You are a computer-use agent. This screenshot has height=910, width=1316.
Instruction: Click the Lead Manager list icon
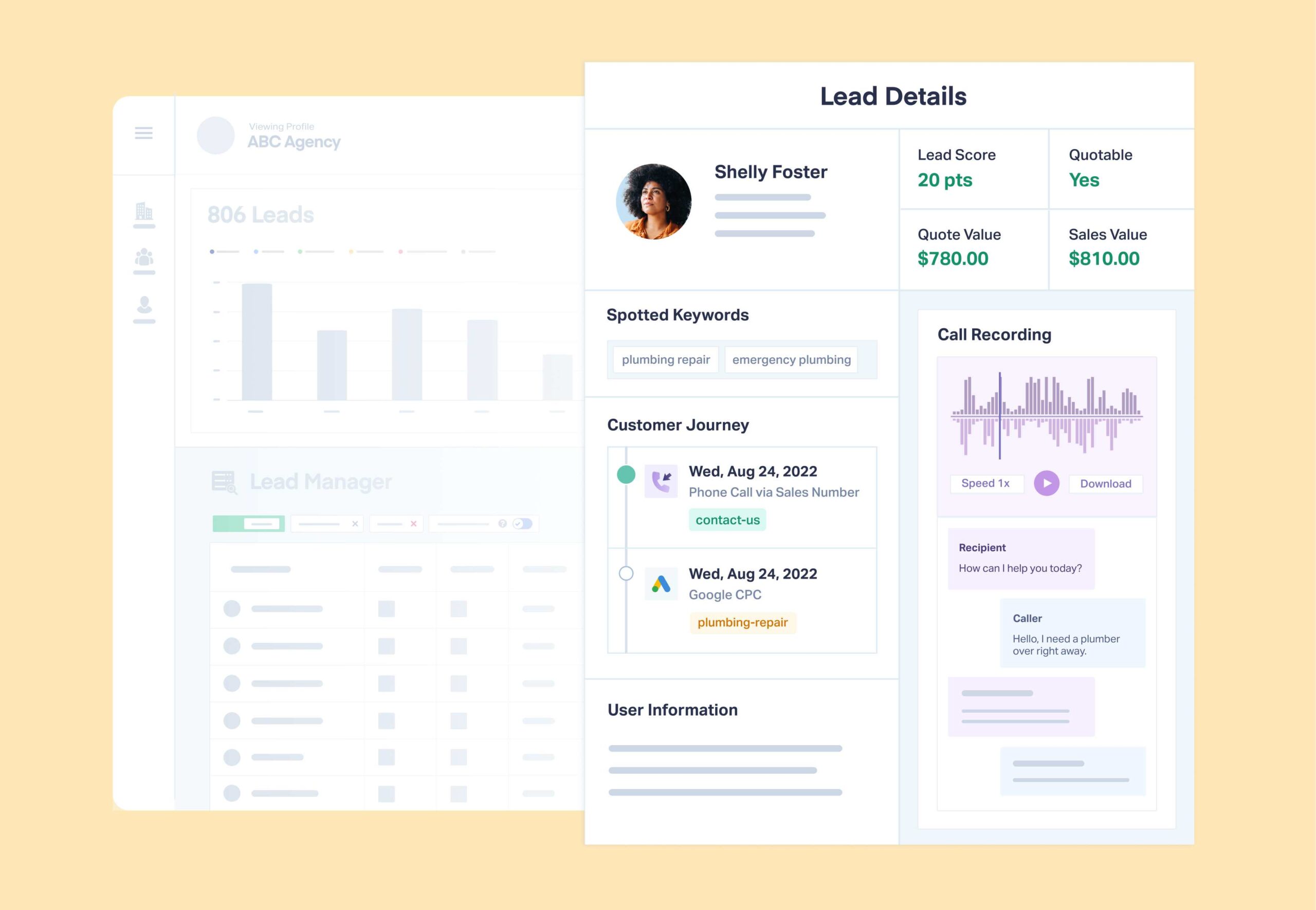click(x=224, y=482)
